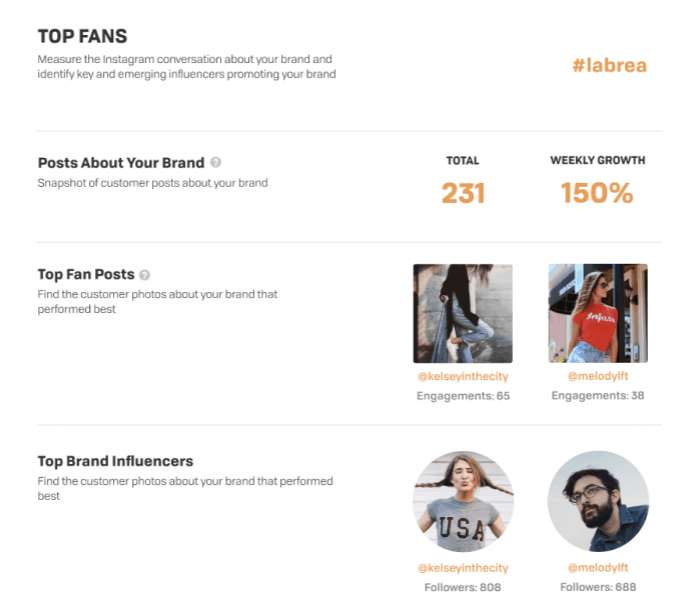Open @kelseyinthecity profile under Top Brand Influencers
Viewport: 698px width, 604px height.
[x=463, y=568]
